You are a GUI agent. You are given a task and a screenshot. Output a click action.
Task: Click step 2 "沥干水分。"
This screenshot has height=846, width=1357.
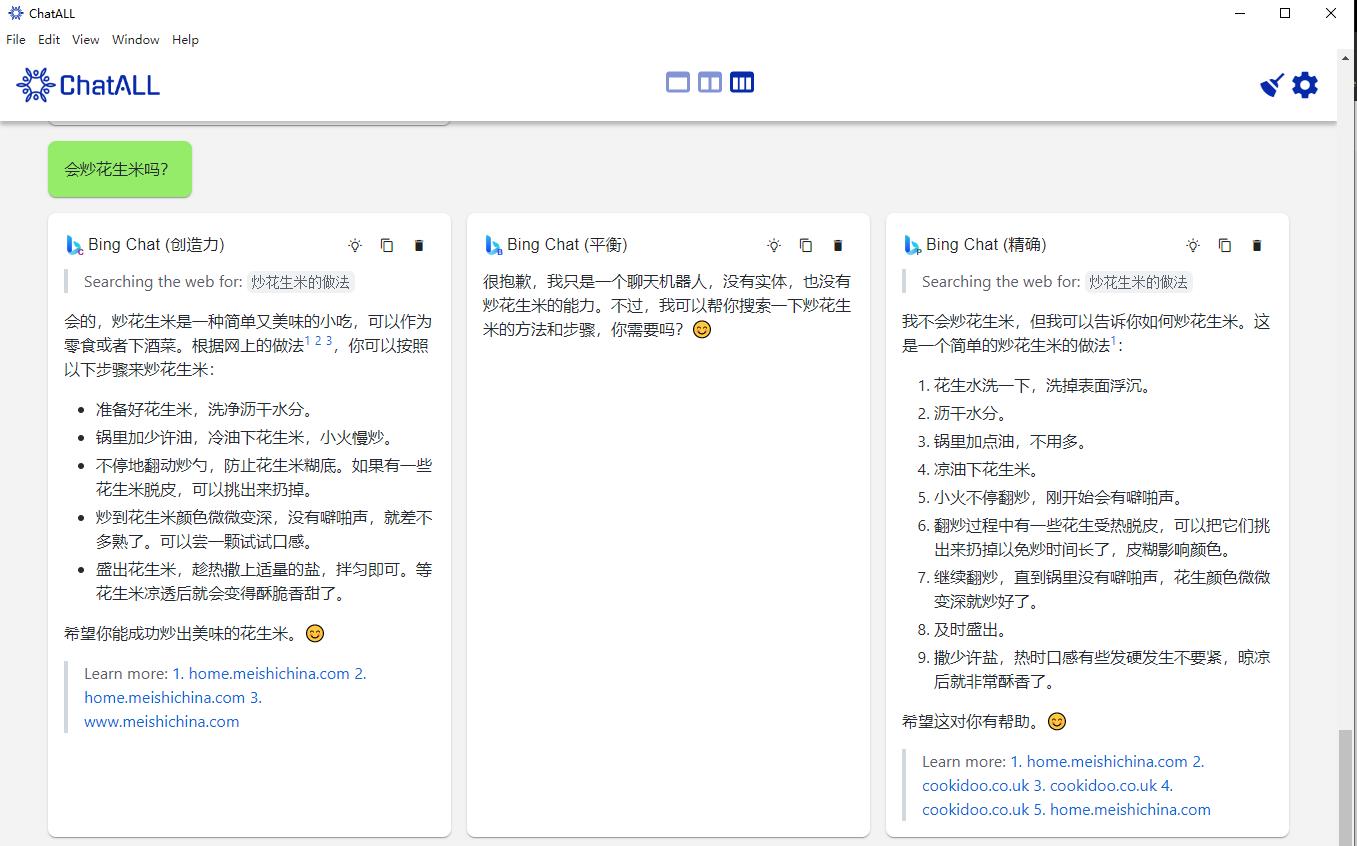971,414
